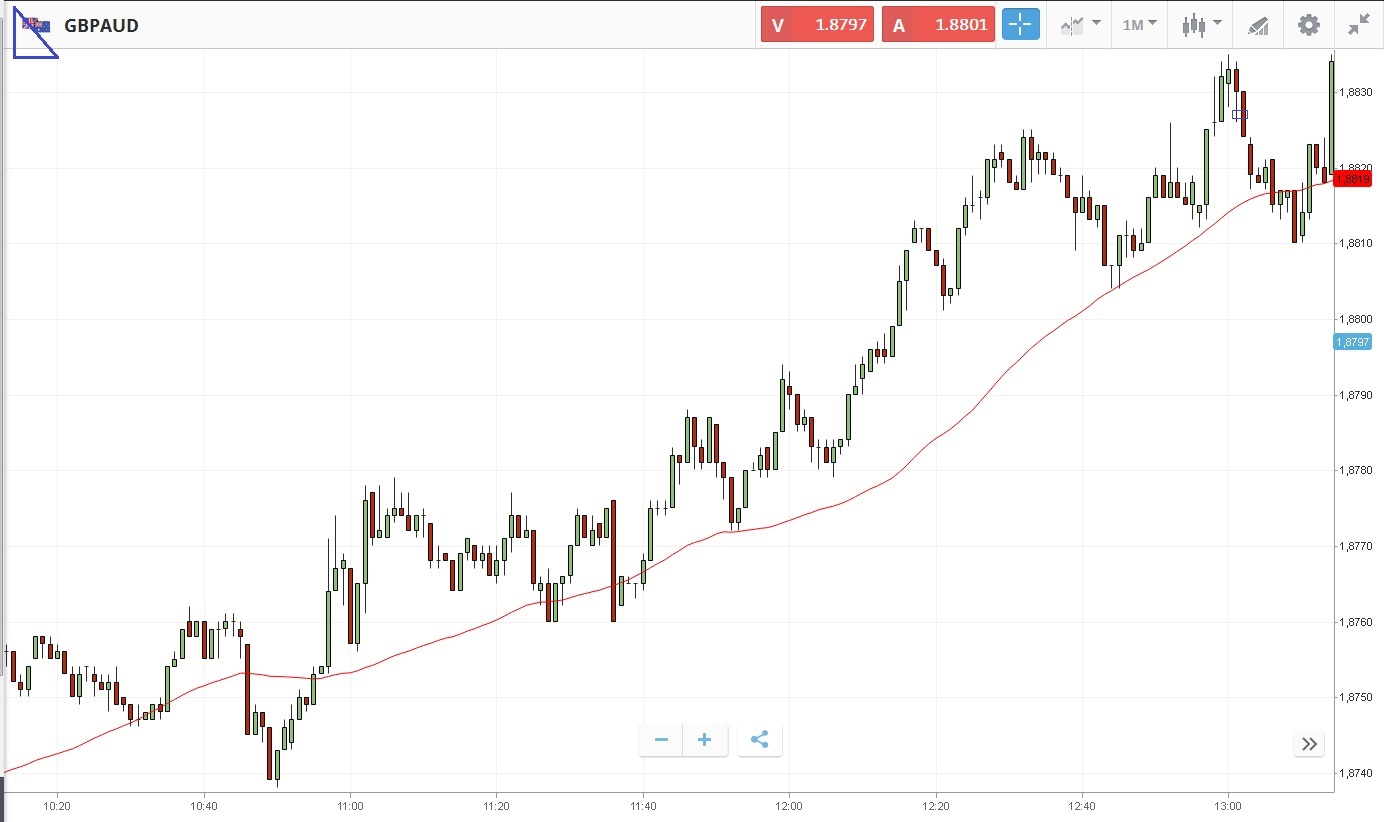
Task: Open the compare chart dropdown
Action: (x=1080, y=25)
